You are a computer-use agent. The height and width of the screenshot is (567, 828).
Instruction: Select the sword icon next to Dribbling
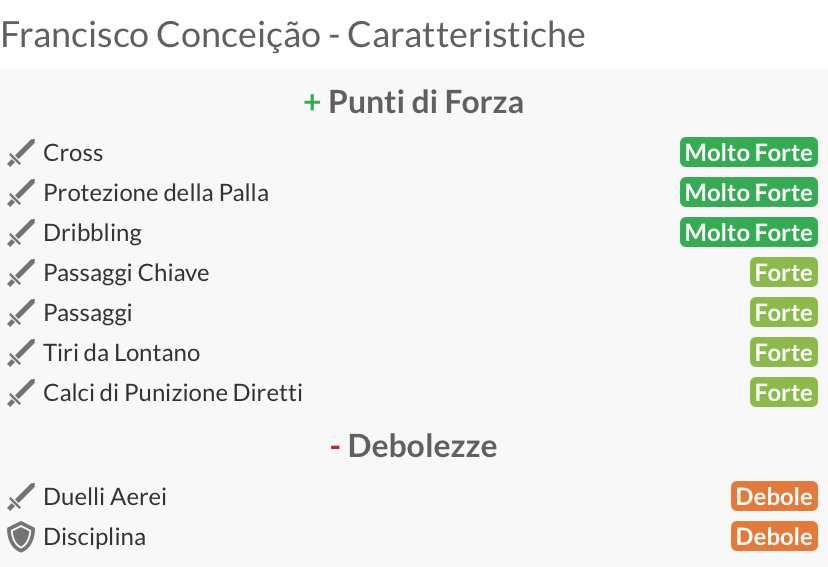(21, 233)
